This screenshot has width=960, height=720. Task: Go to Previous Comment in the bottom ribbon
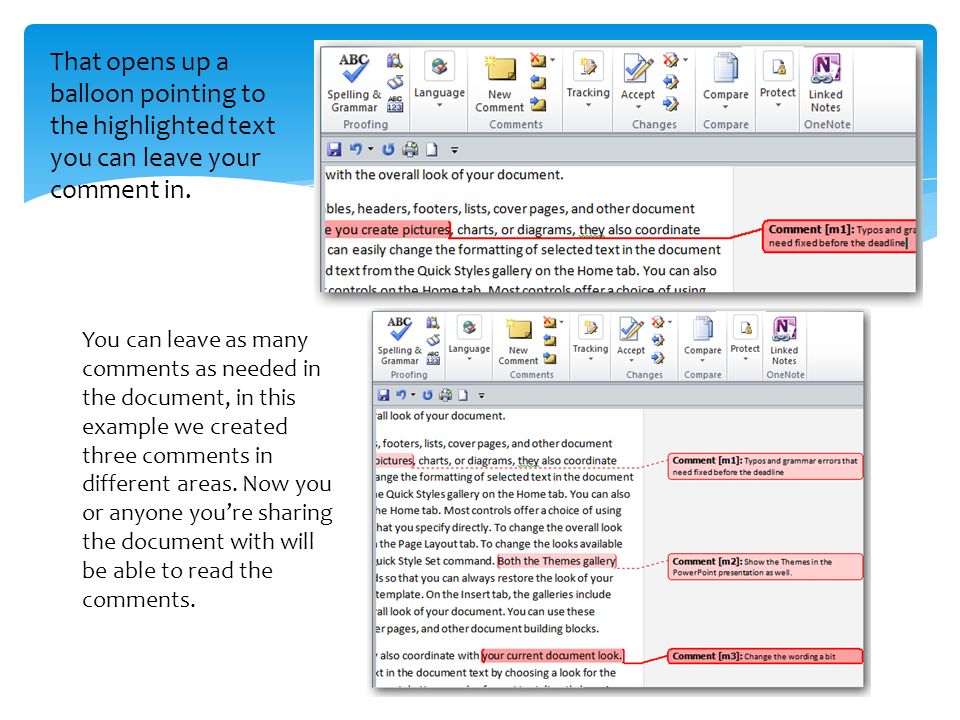[x=550, y=340]
